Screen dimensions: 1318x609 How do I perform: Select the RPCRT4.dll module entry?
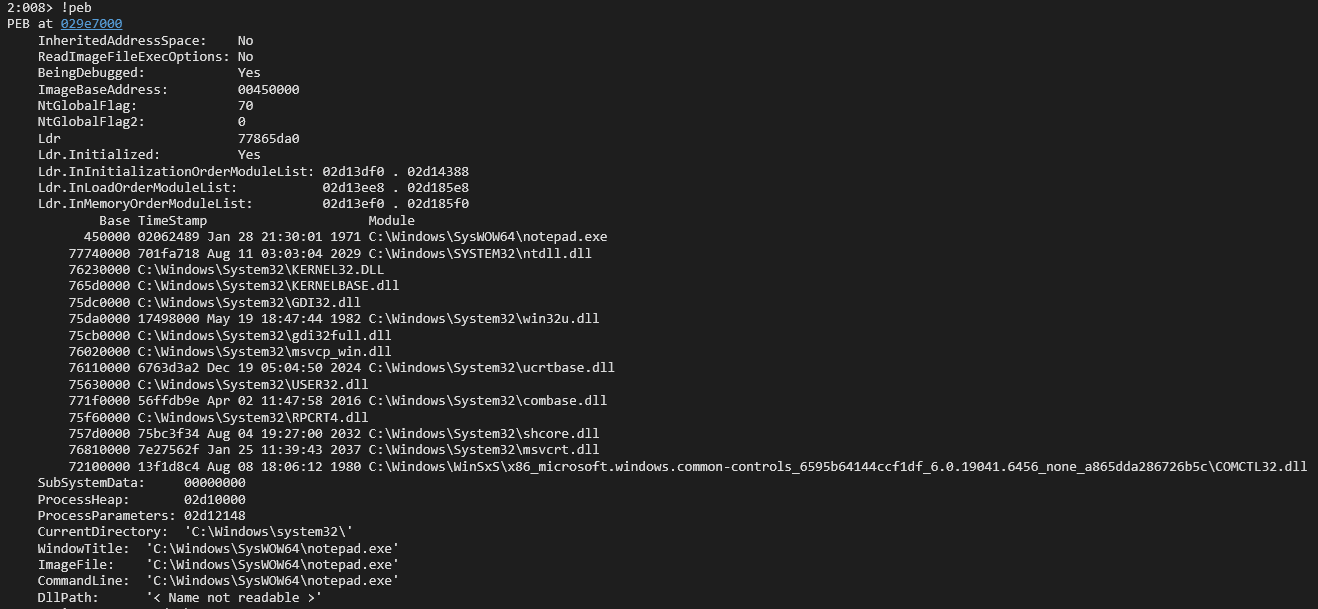[253, 416]
